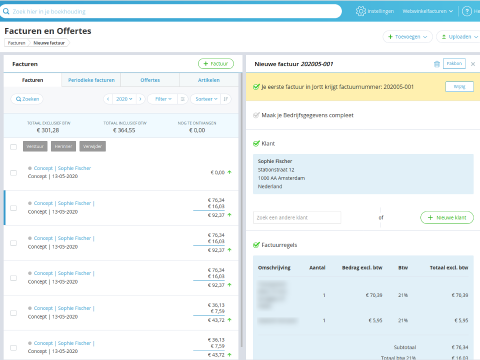
Task: Switch to the Artikelen tab
Action: pyautogui.click(x=209, y=80)
